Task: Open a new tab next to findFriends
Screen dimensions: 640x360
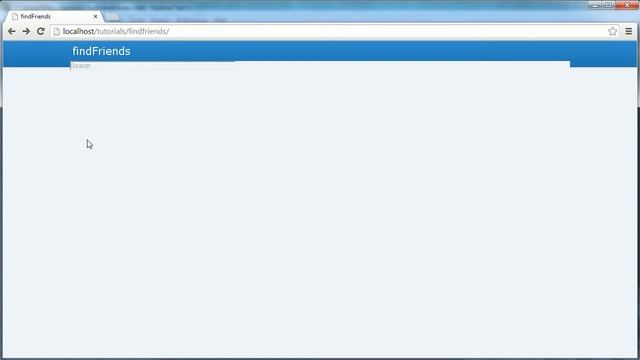Action: coord(113,17)
